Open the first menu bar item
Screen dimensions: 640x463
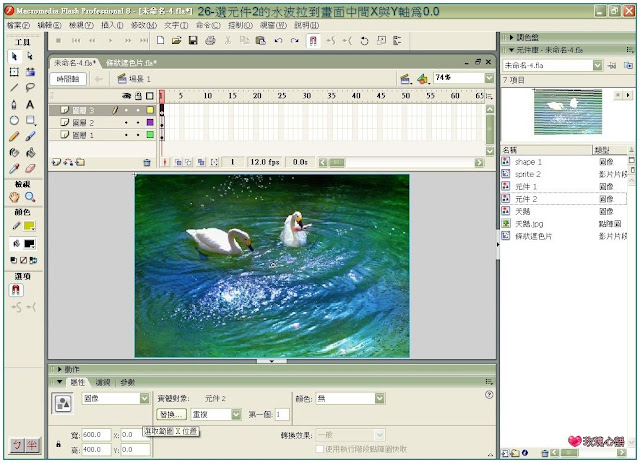point(18,25)
